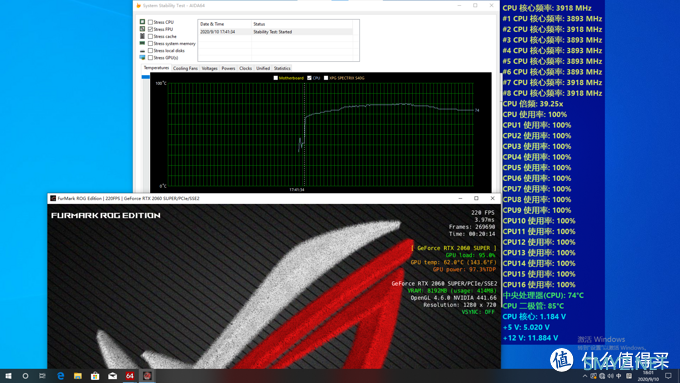The image size is (680, 383).
Task: Uncheck the Stress FPU option
Action: (150, 29)
